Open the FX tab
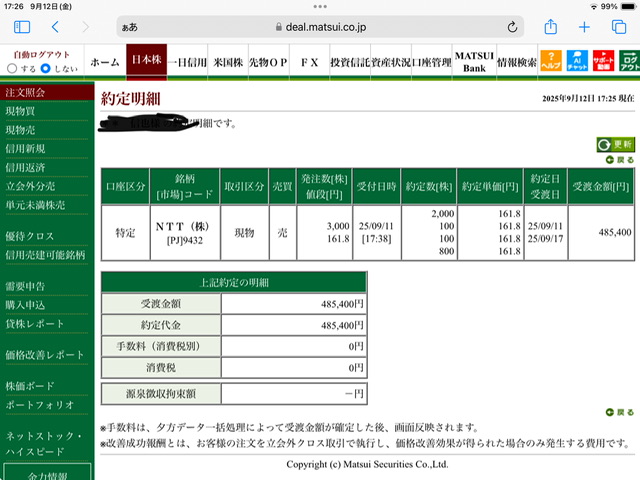The image size is (640, 480). tap(309, 62)
